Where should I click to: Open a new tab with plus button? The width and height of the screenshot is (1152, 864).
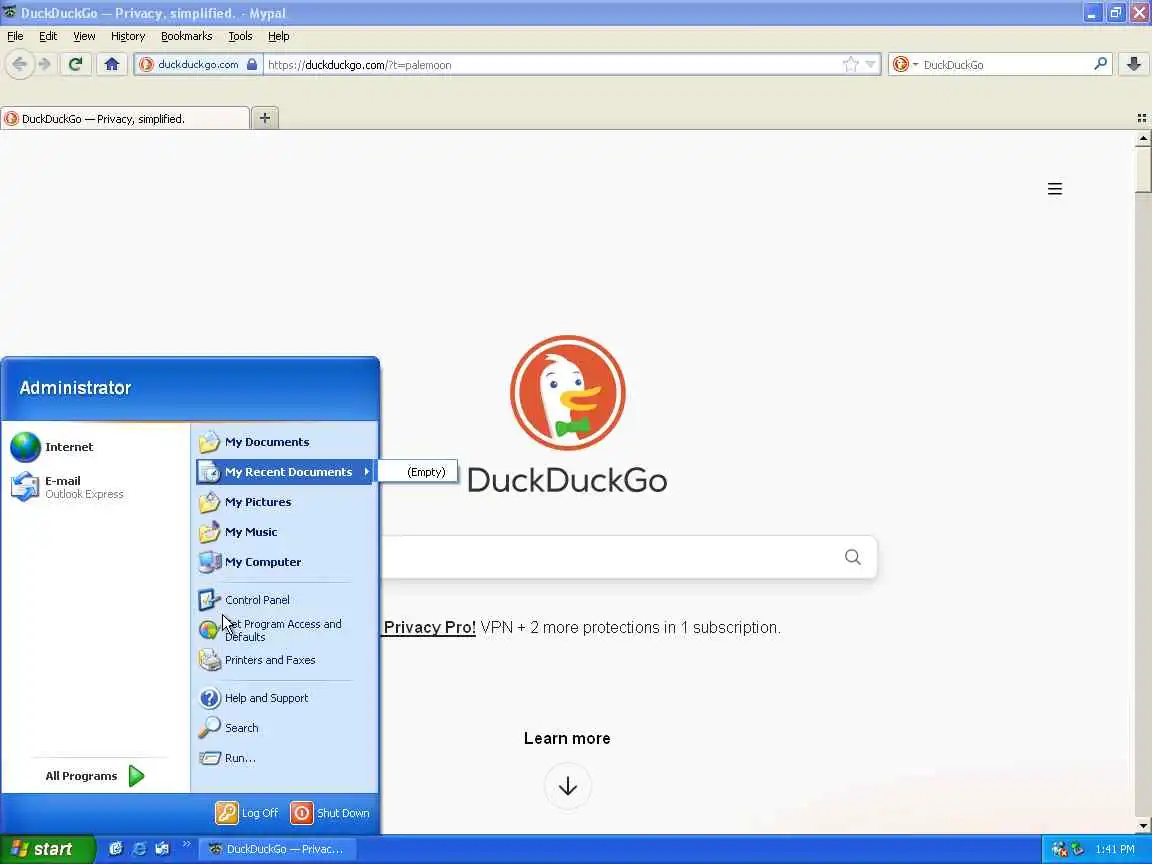point(265,118)
